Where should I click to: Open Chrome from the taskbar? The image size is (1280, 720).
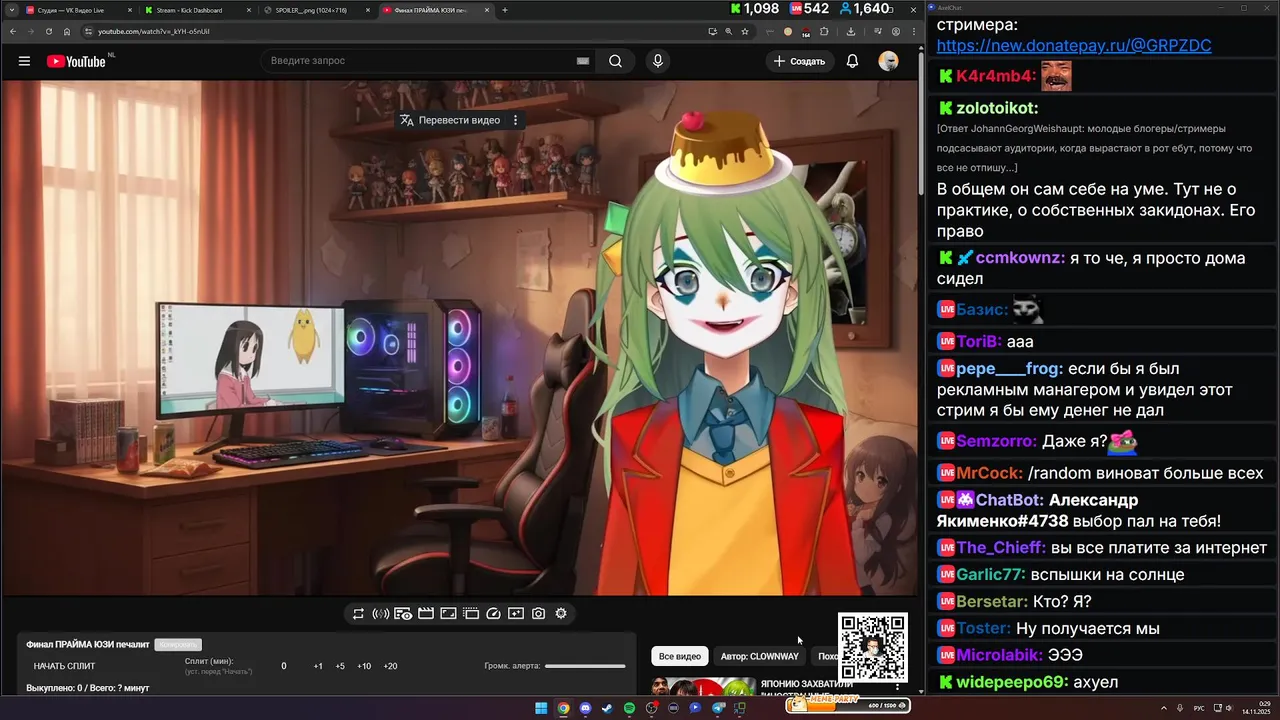coord(563,708)
